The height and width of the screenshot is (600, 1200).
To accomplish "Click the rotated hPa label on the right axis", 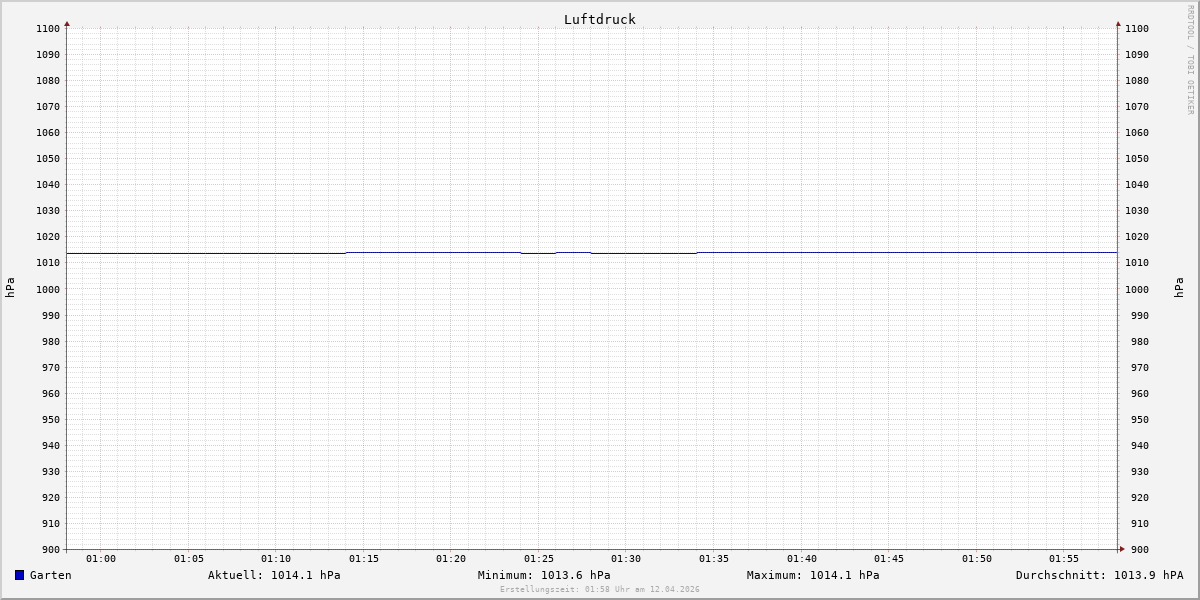I will pyautogui.click(x=1179, y=288).
